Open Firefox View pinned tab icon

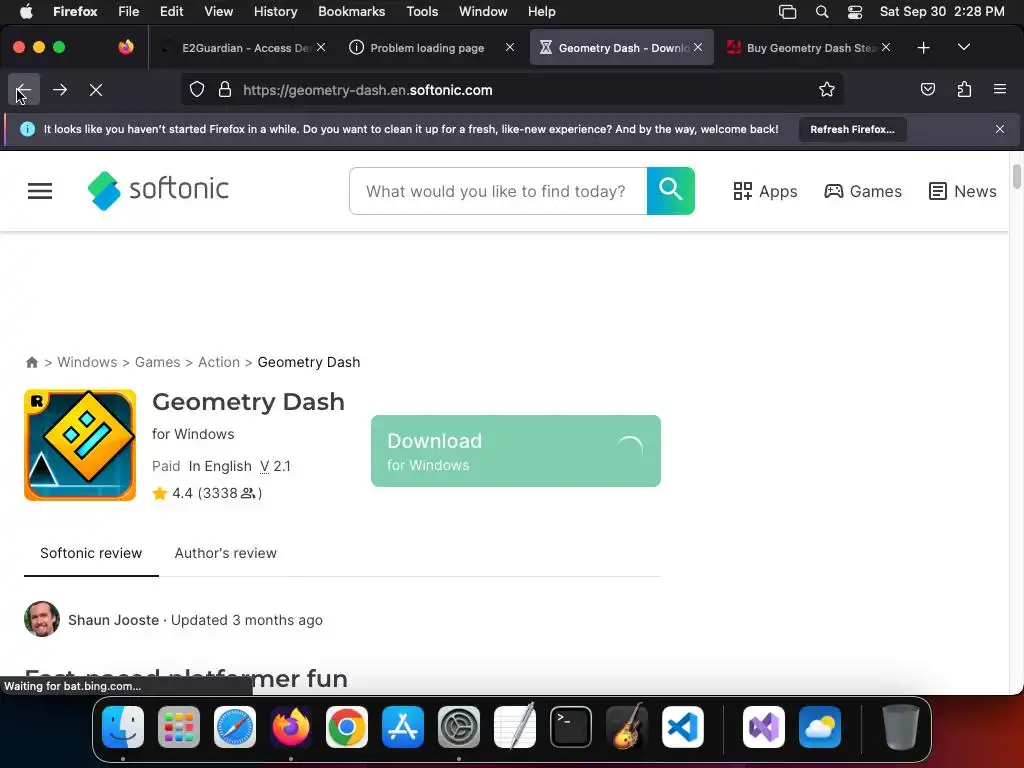point(126,47)
